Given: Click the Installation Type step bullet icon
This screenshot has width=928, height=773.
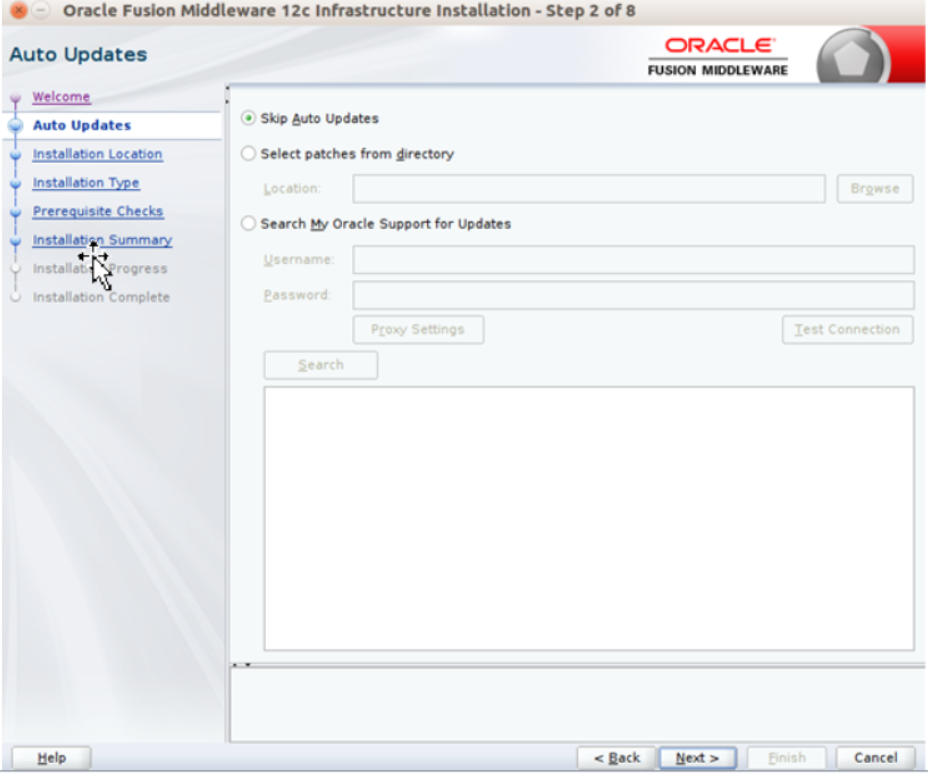Looking at the screenshot, I should (x=15, y=183).
